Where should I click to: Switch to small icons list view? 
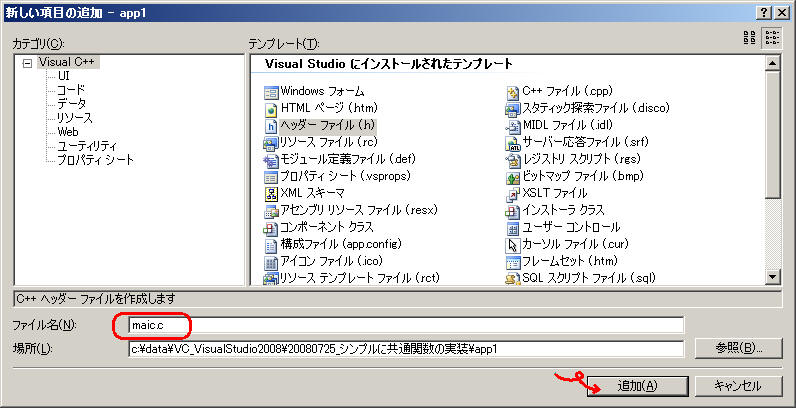click(x=771, y=38)
